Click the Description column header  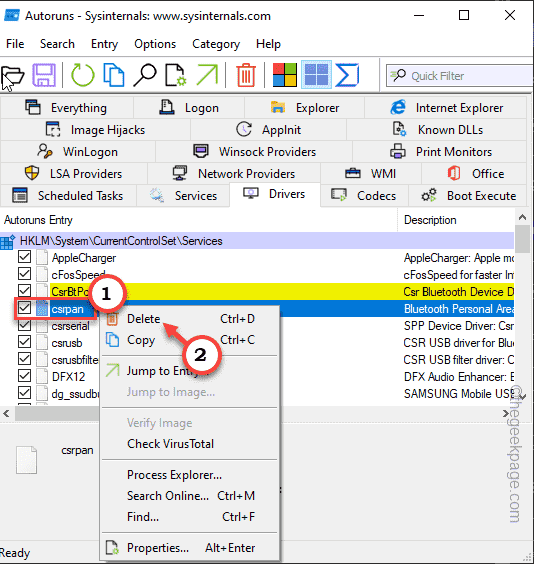point(456,220)
